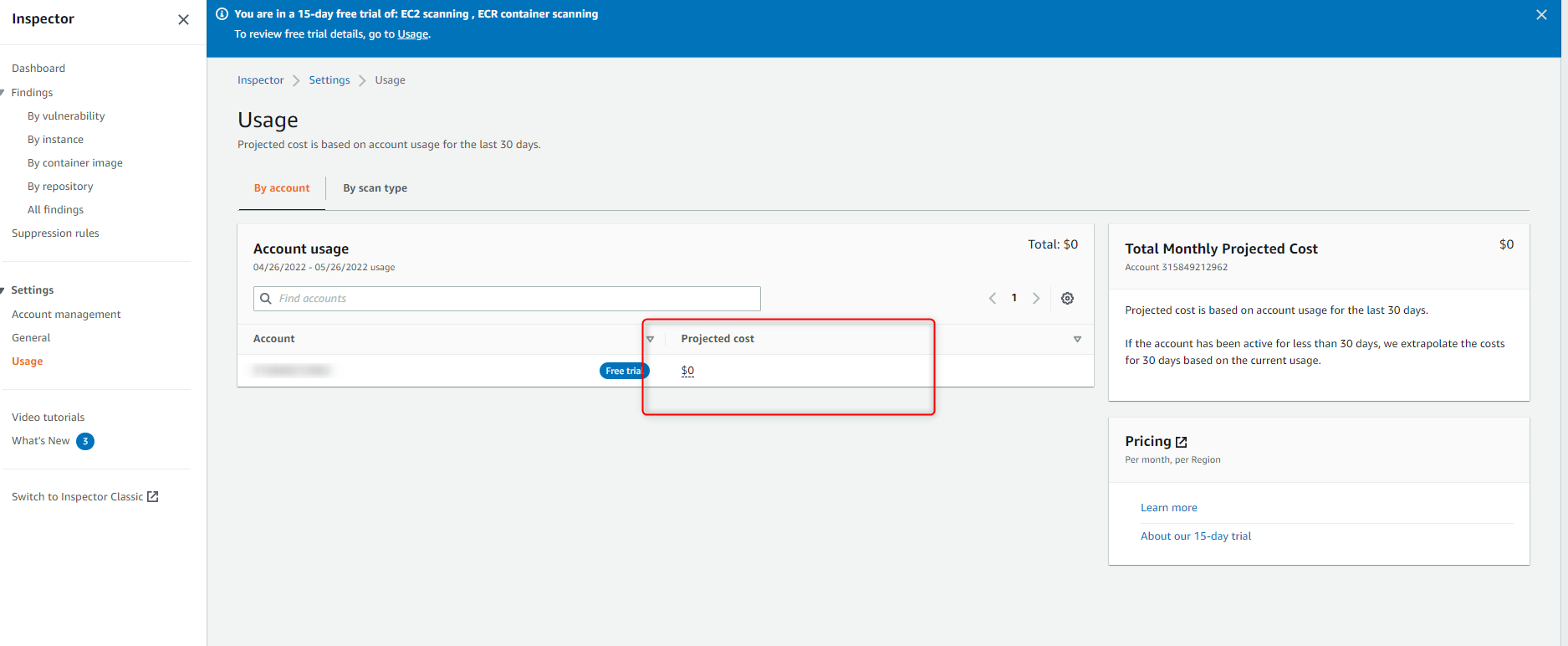Viewport: 1568px width, 646px height.
Task: Open Pricing external link icon
Action: click(x=1181, y=442)
